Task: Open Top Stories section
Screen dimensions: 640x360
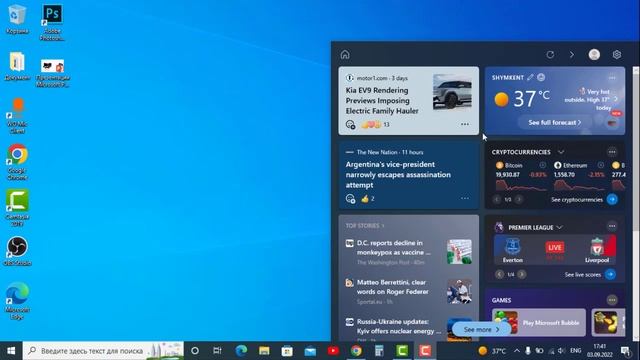Action: (x=364, y=226)
